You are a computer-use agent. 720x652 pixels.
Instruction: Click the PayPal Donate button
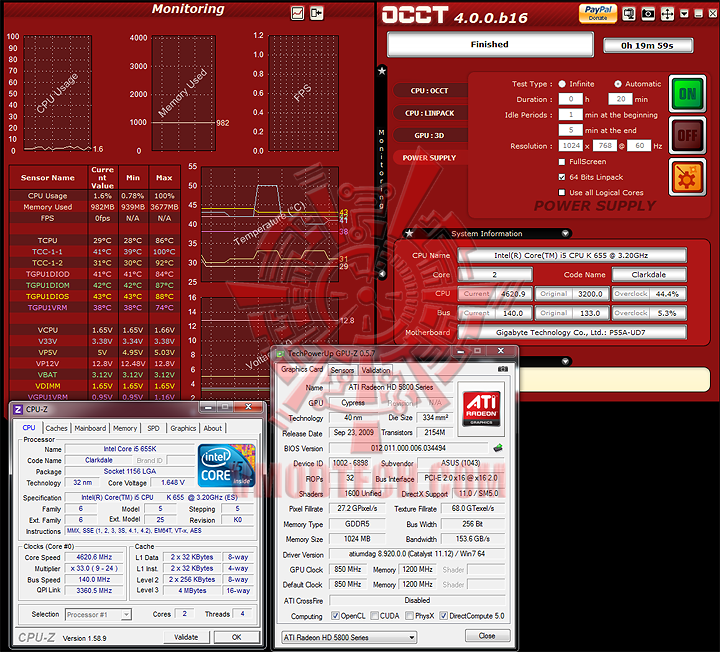(598, 13)
